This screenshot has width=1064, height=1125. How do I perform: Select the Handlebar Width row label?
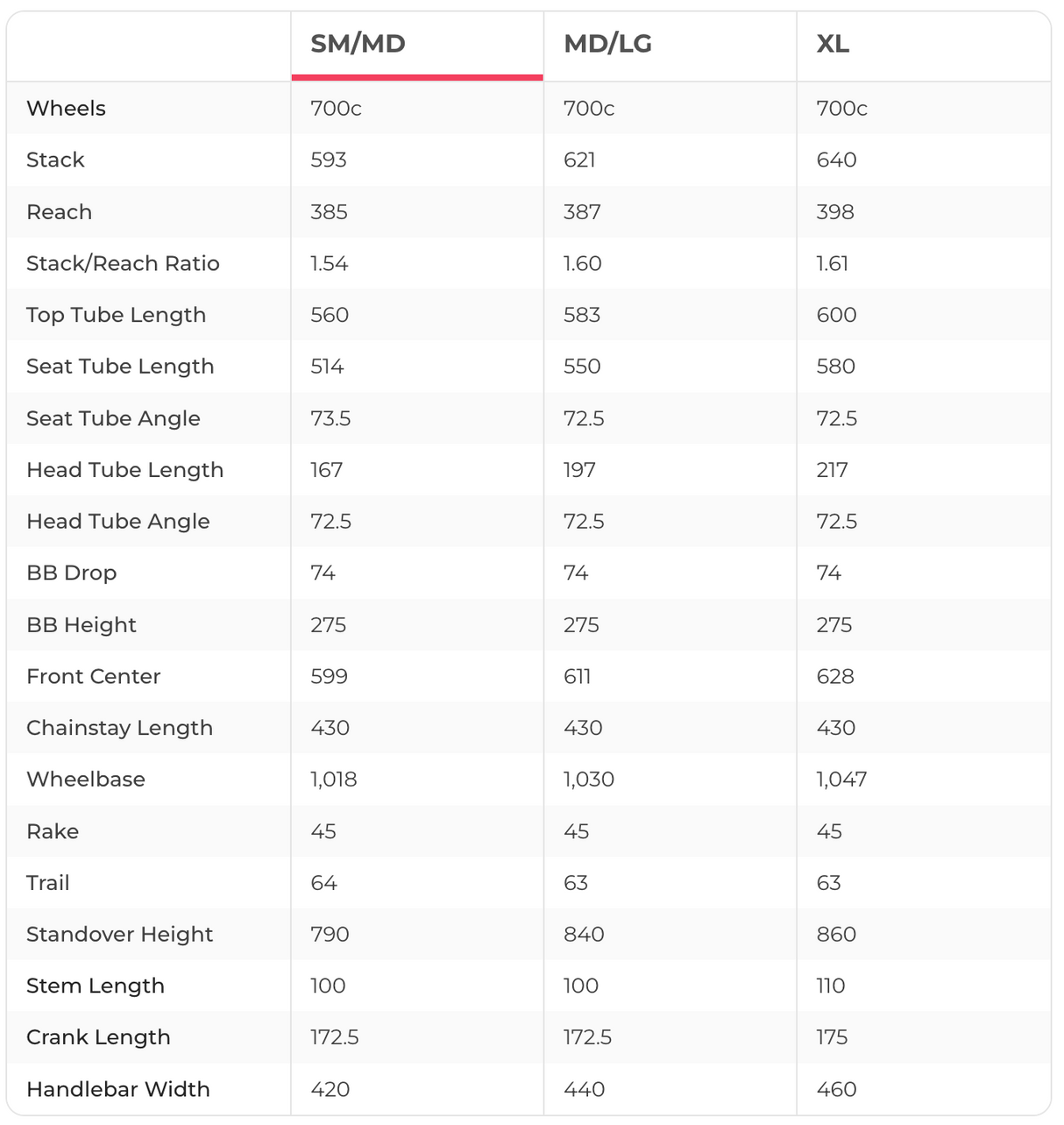point(117,1090)
